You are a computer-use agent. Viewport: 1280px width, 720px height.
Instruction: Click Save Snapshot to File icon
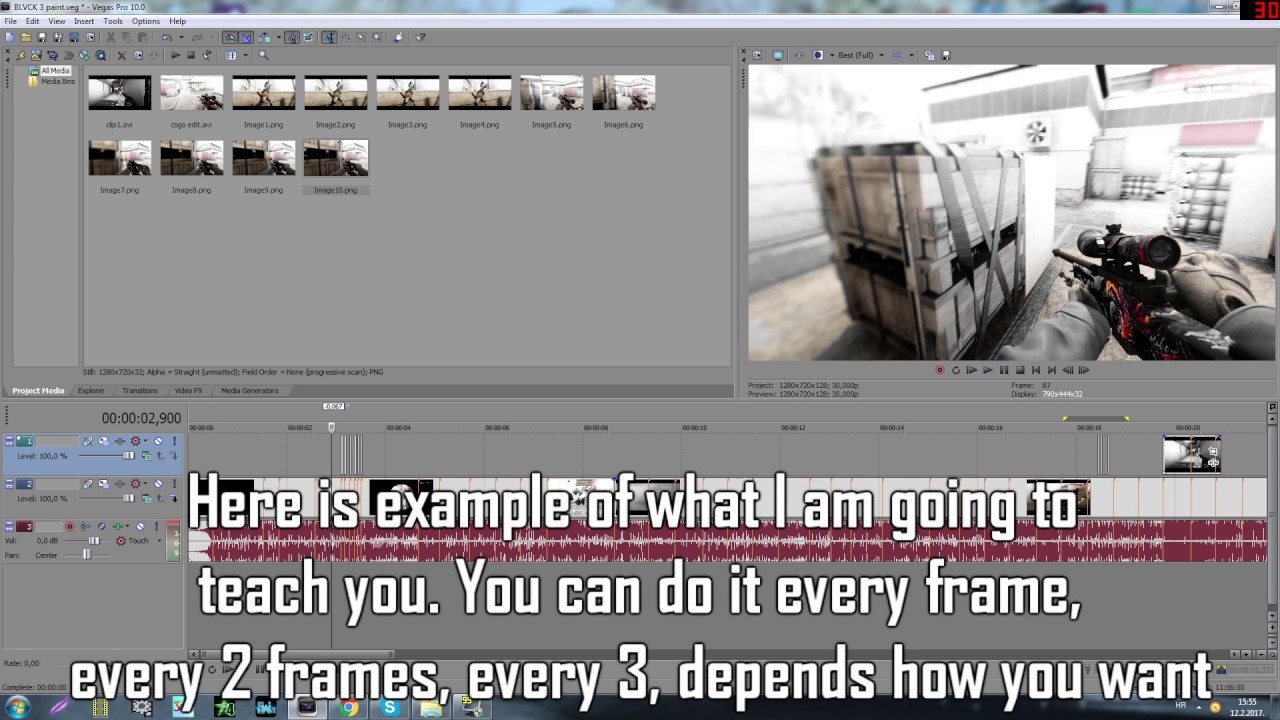pyautogui.click(x=946, y=55)
